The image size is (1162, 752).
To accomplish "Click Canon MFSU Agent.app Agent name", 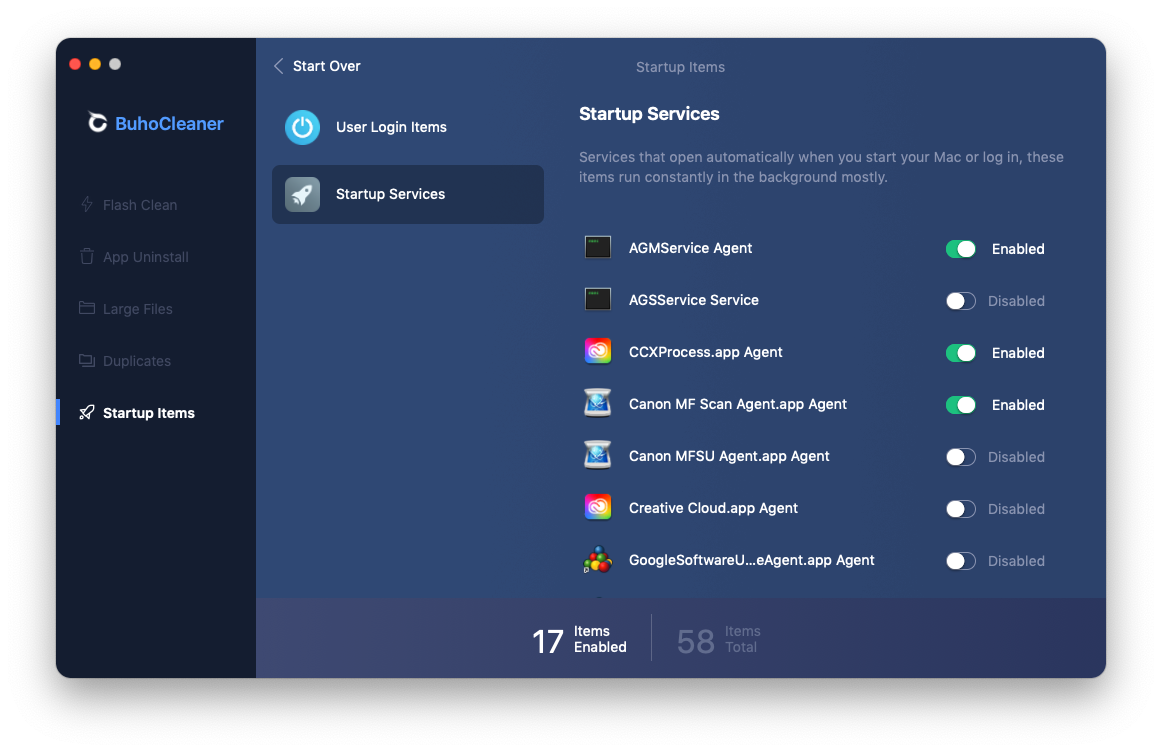I will (x=728, y=456).
